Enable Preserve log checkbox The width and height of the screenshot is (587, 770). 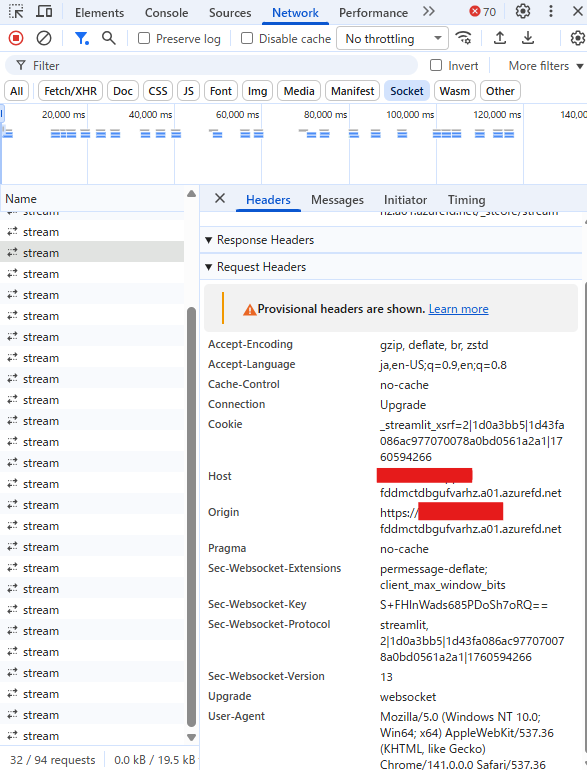[143, 38]
